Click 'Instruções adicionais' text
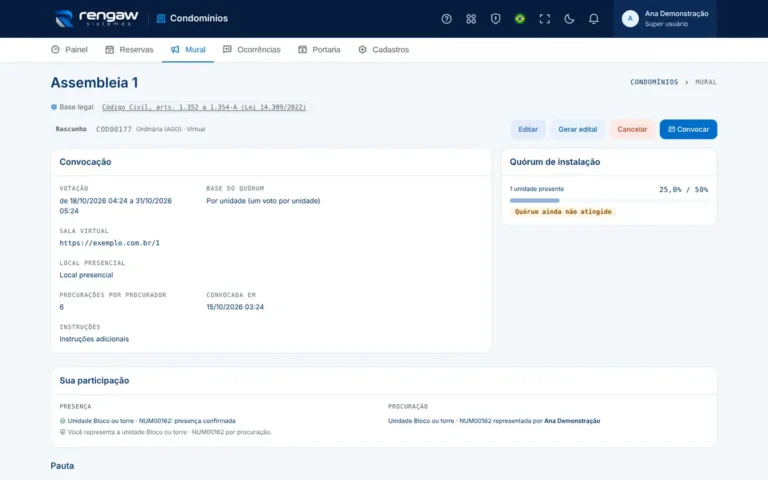 point(94,339)
